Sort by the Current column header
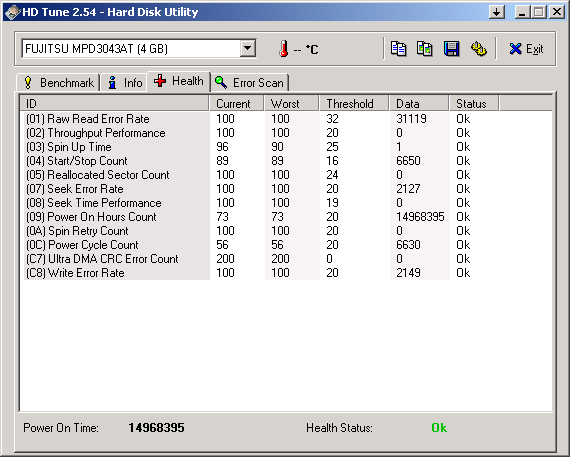 coord(237,104)
